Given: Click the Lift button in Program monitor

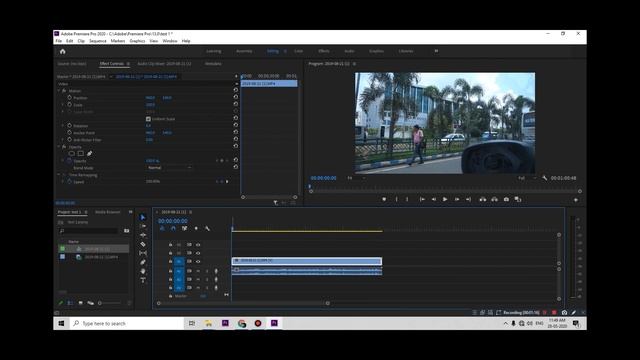Looking at the screenshot, I should (482, 199).
